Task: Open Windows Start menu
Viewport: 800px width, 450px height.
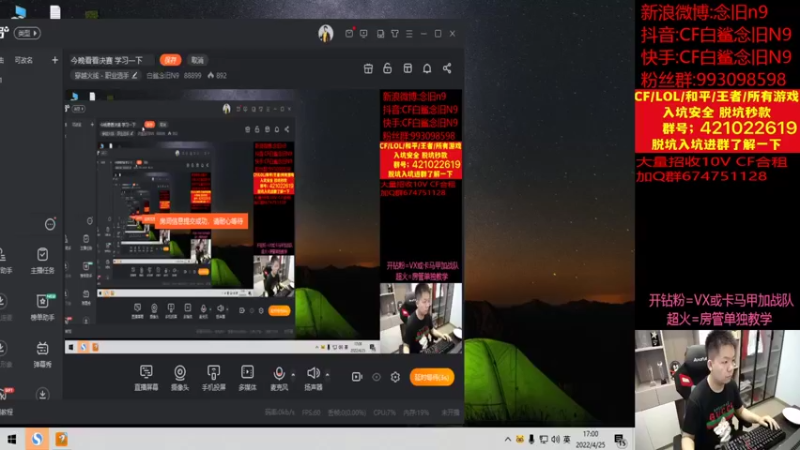Action: (x=12, y=439)
